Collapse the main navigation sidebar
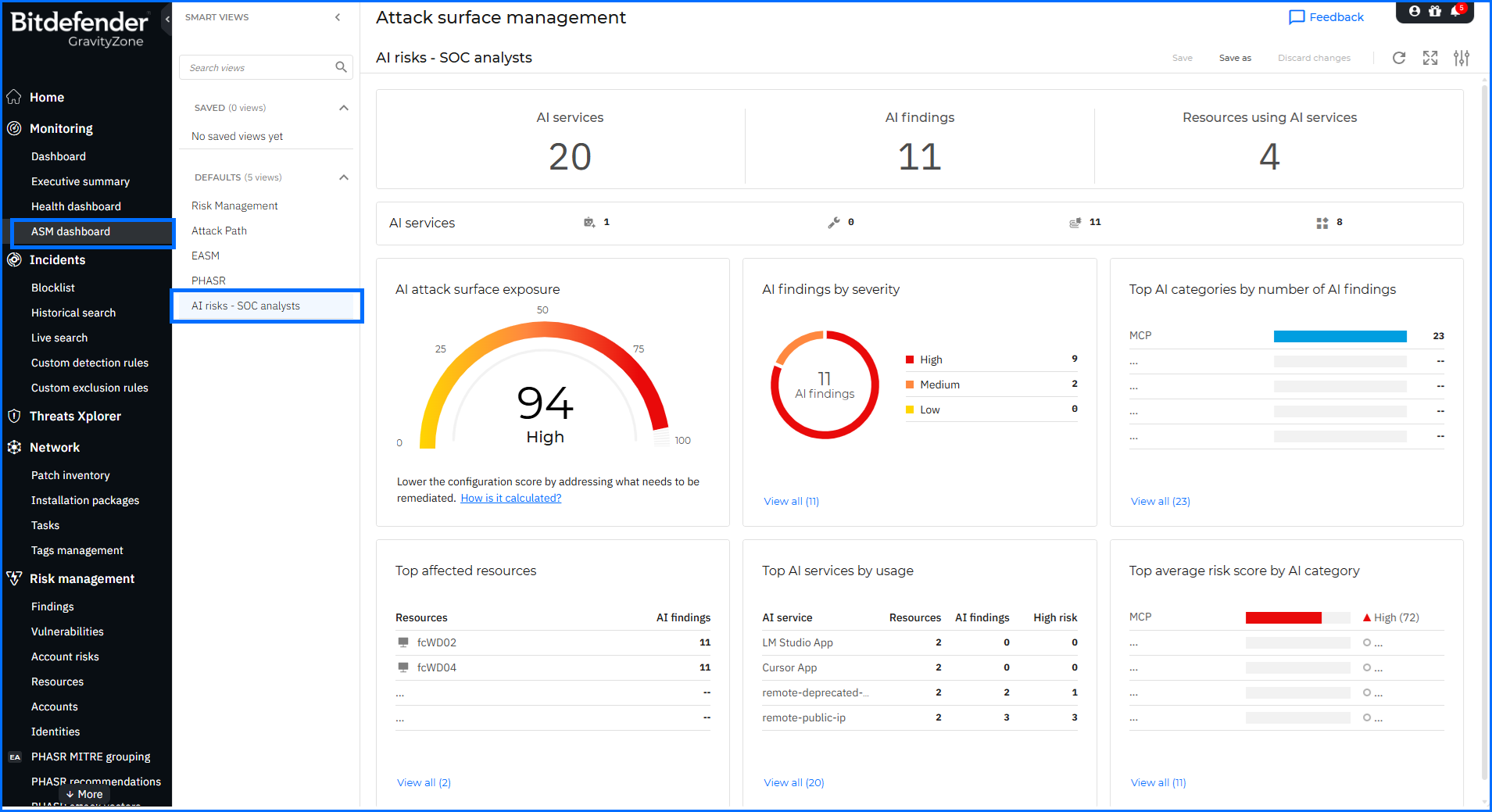Image resolution: width=1492 pixels, height=812 pixels. coord(167,19)
